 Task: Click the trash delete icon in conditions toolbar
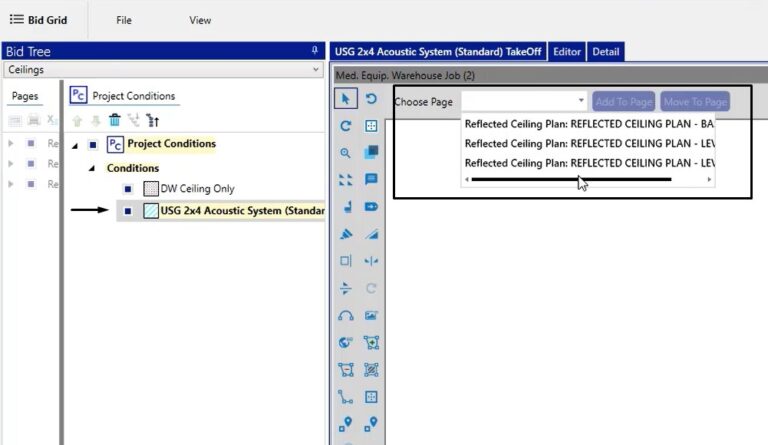(115, 119)
